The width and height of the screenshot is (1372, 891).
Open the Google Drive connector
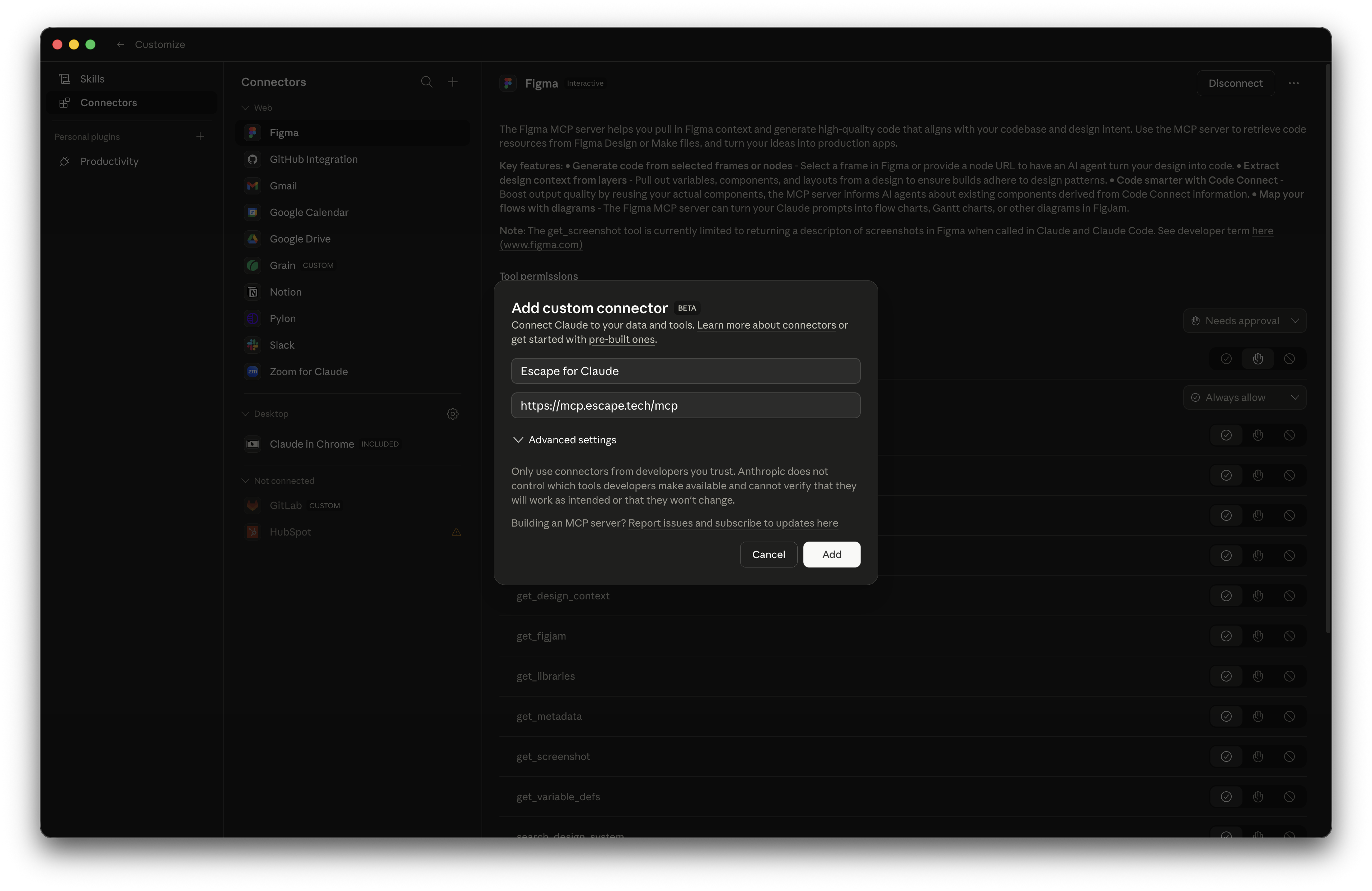300,239
